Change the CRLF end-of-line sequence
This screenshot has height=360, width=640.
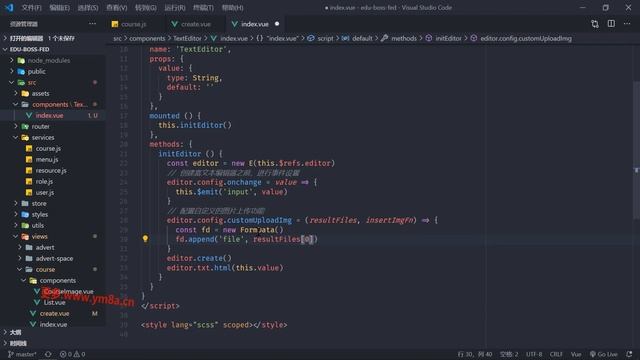tap(556, 354)
